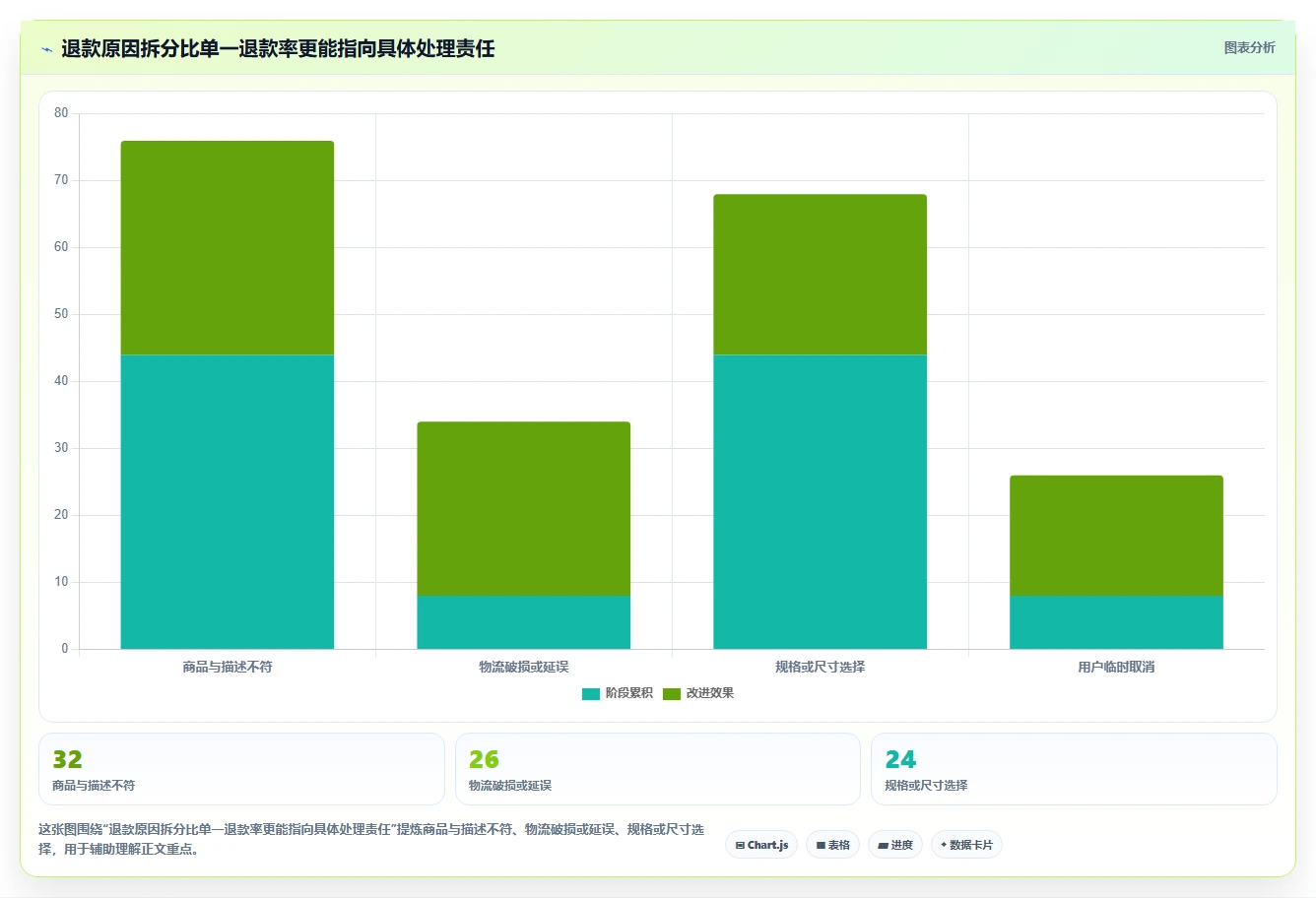Click the Chart.js tag chip

tap(761, 845)
